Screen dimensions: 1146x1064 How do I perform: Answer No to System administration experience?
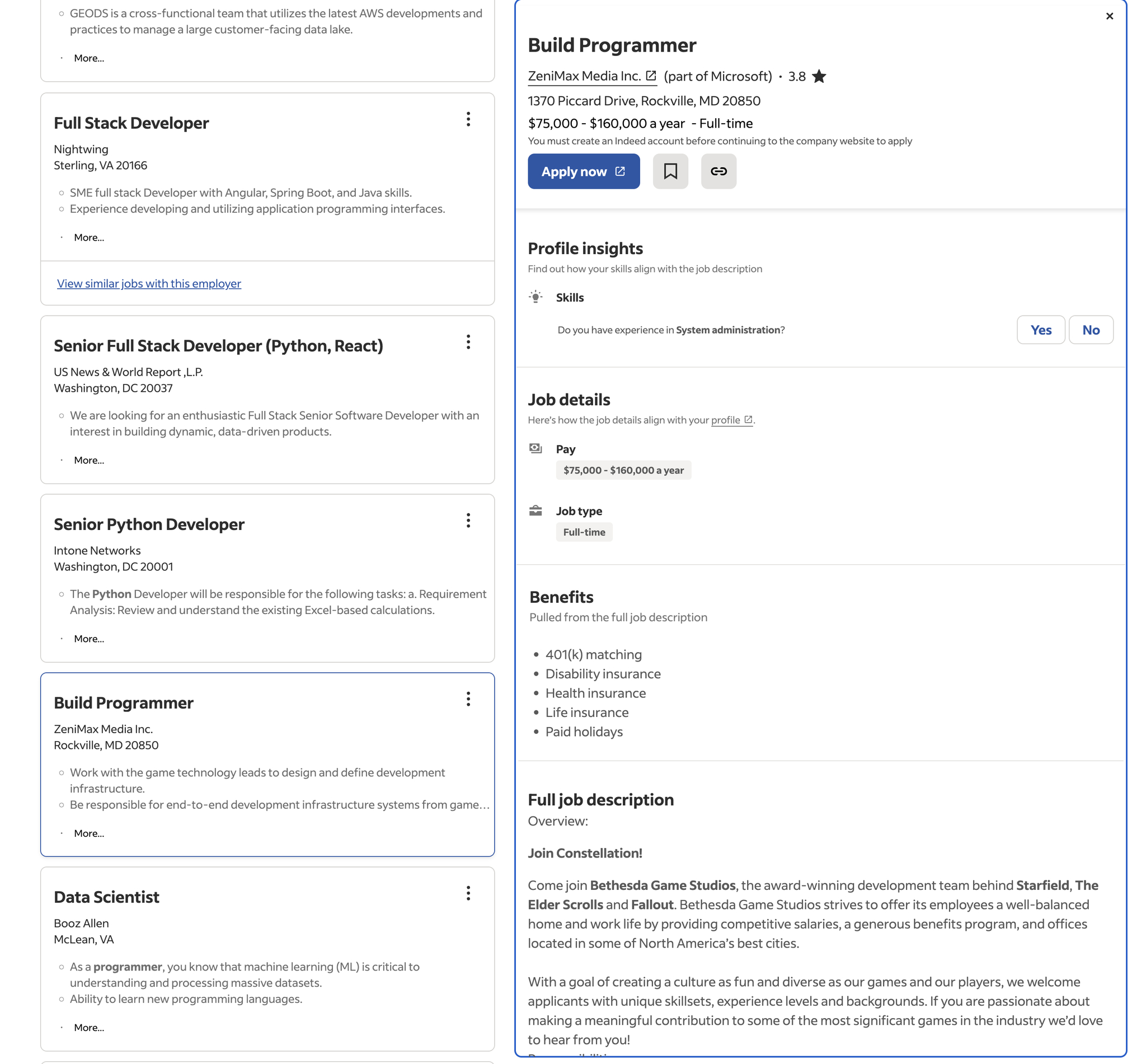[1090, 330]
